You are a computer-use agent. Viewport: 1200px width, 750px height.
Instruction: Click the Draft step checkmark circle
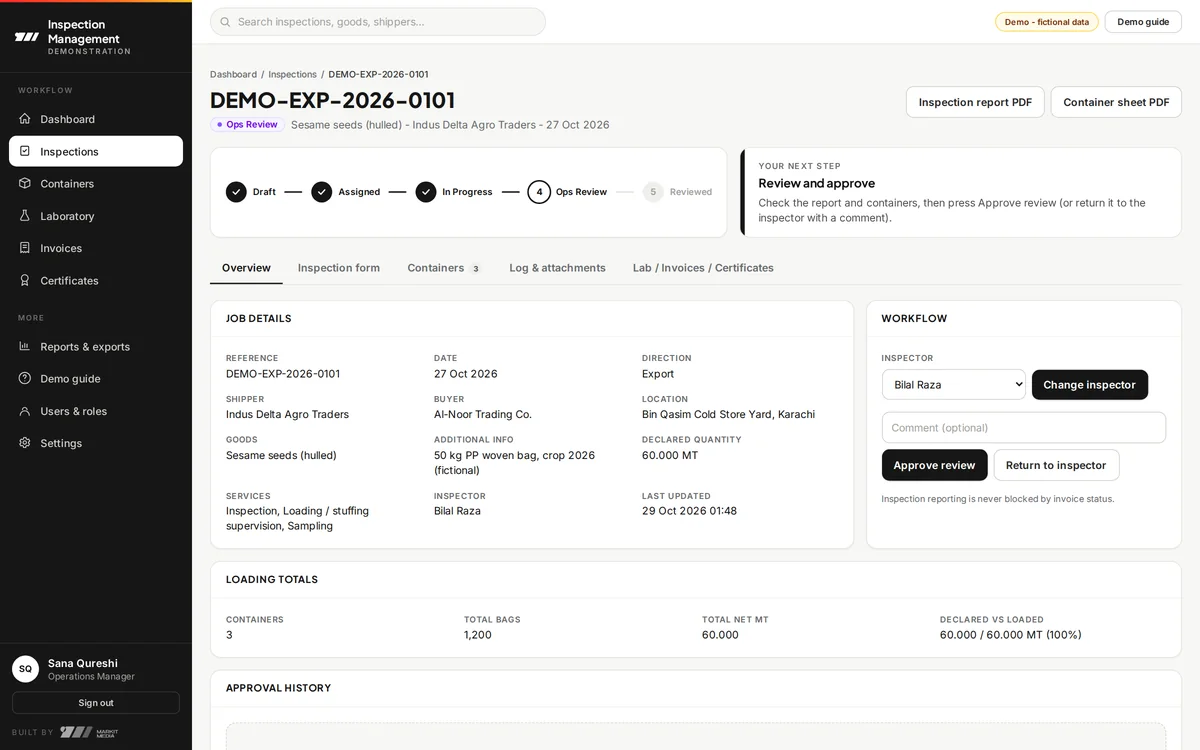tap(236, 192)
